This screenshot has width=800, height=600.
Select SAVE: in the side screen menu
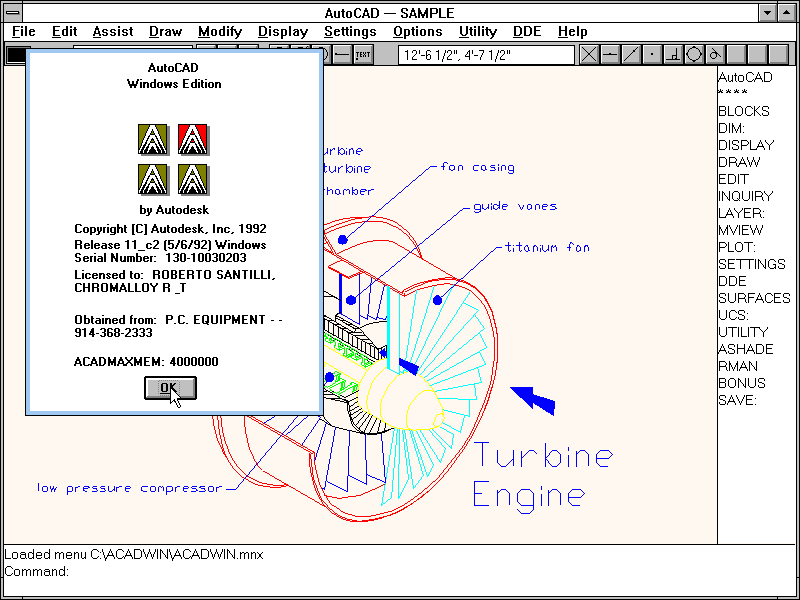pyautogui.click(x=737, y=401)
